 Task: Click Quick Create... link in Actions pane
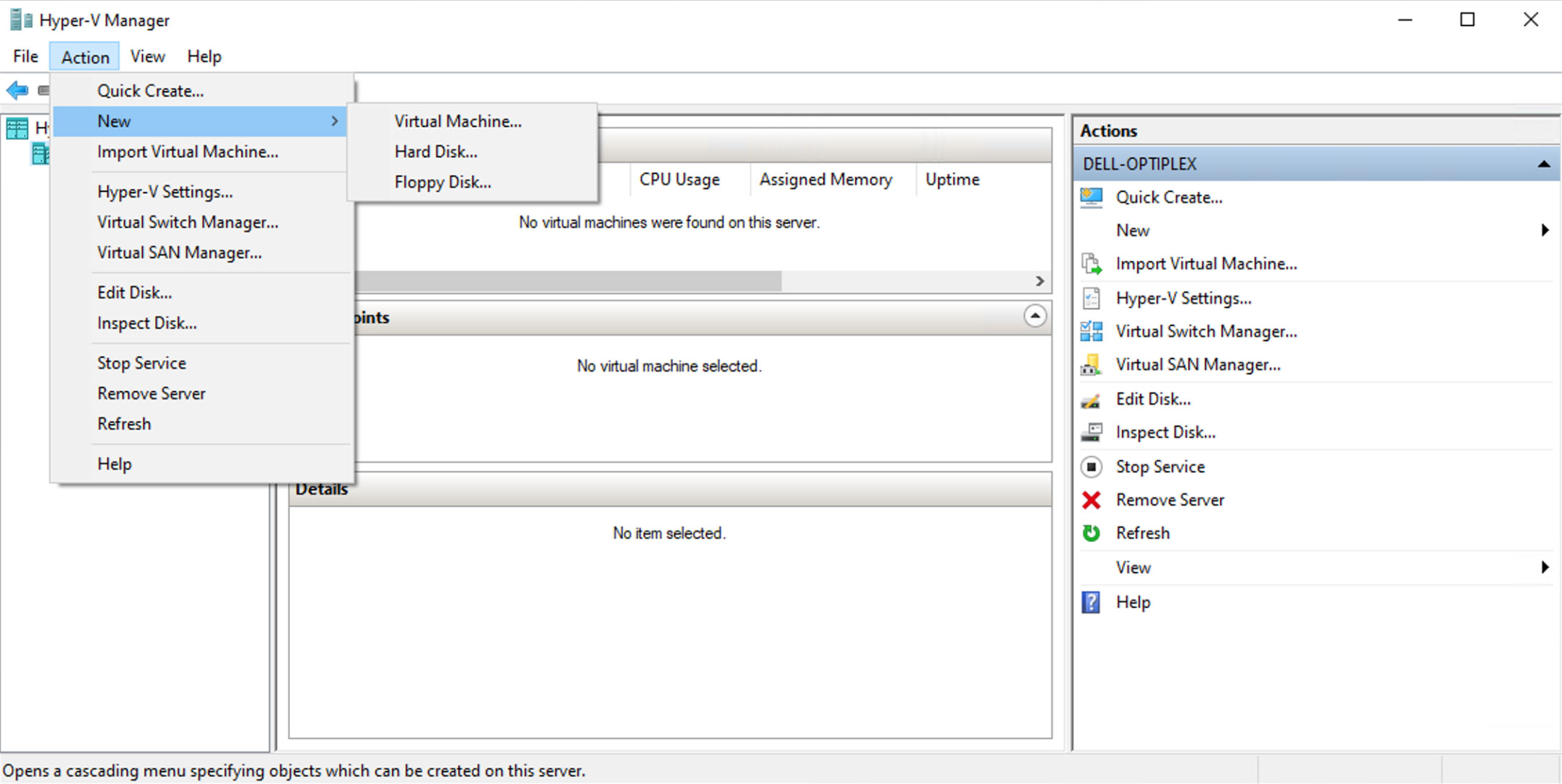point(1169,197)
